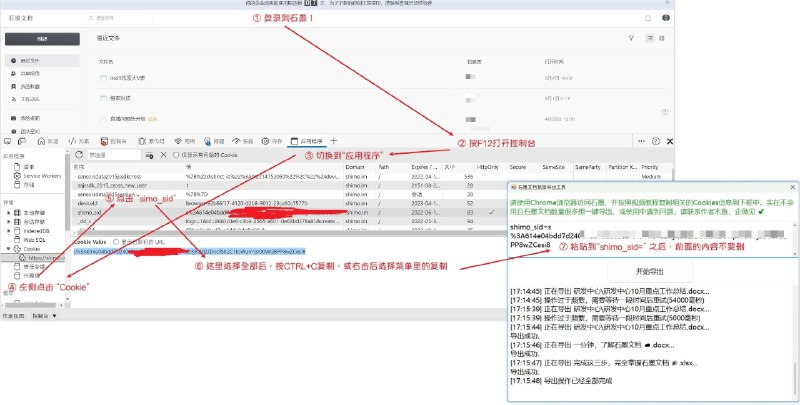Image resolution: width=800 pixels, height=405 pixels.
Task: Open the quick view console dropdown at bottom
Action: (44, 316)
